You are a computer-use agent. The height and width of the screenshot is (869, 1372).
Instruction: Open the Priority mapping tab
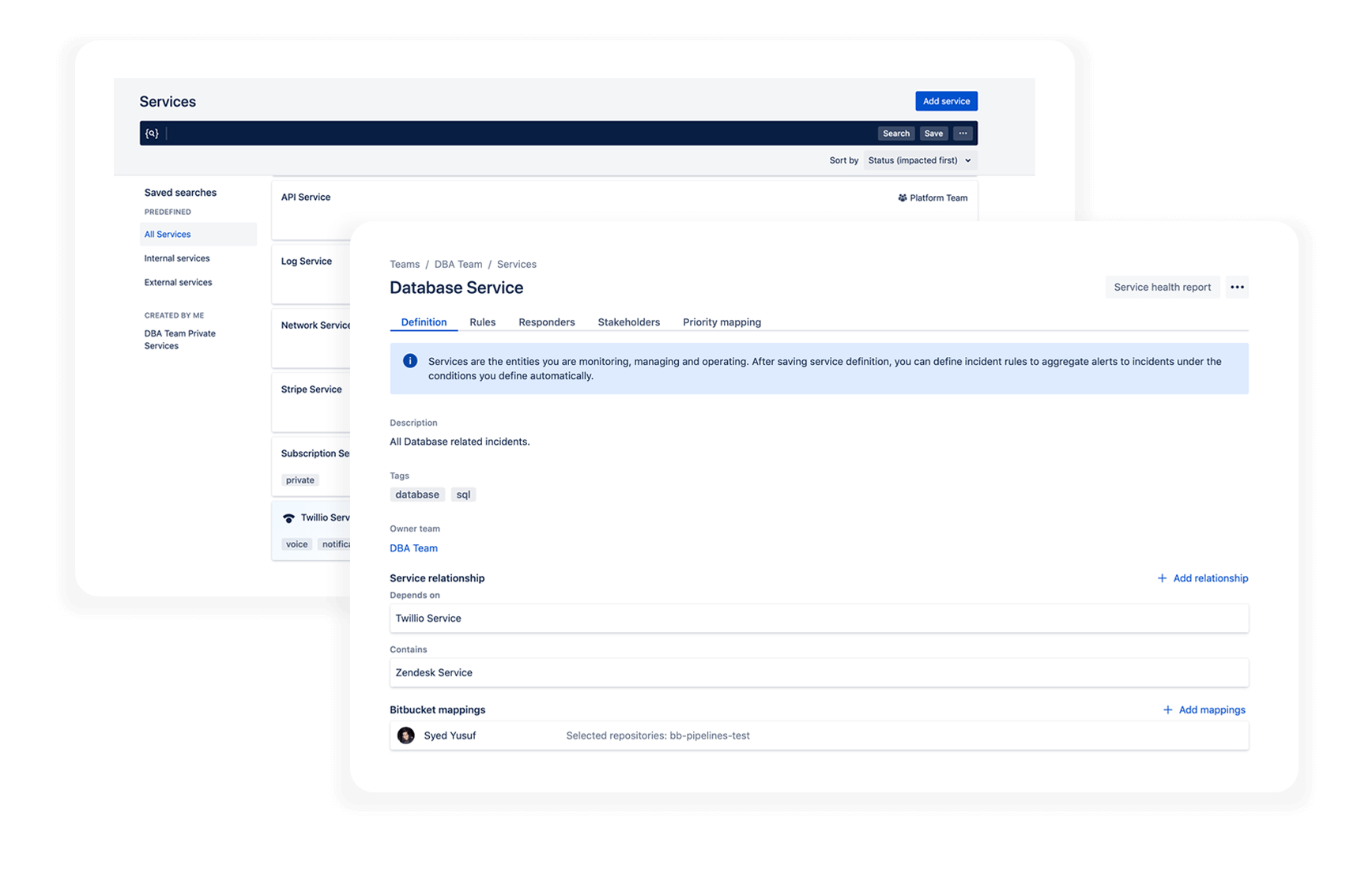click(x=722, y=322)
